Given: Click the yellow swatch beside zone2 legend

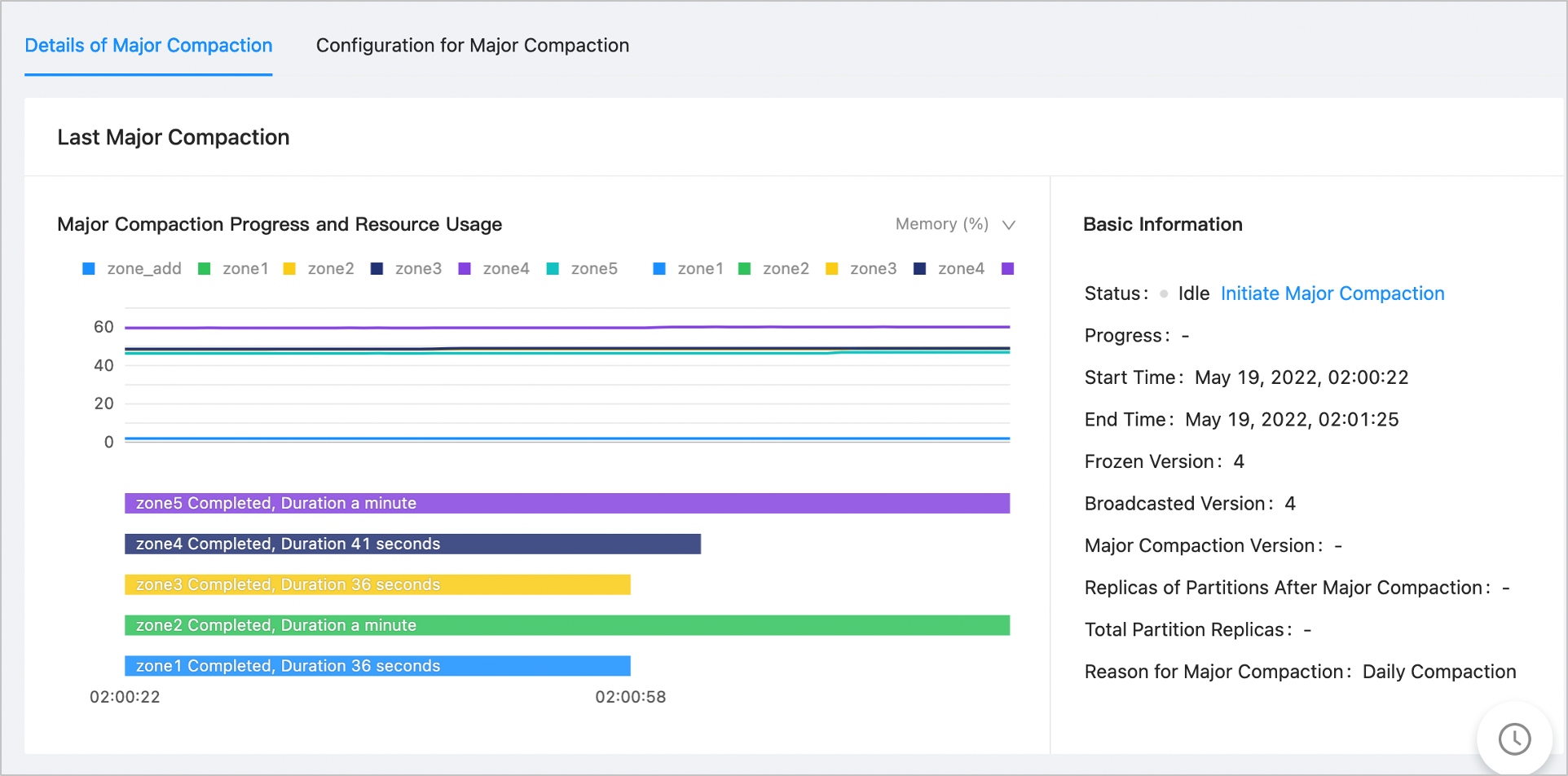Looking at the screenshot, I should (x=289, y=269).
